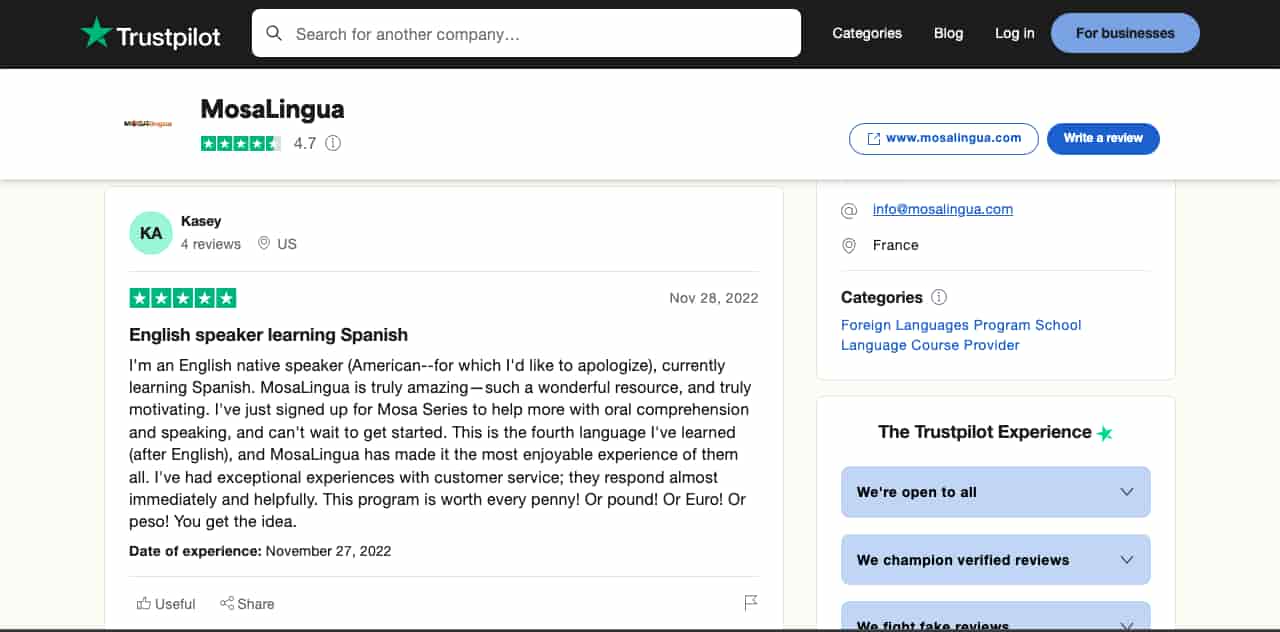Open the Blog menu item
The image size is (1280, 632).
click(948, 33)
